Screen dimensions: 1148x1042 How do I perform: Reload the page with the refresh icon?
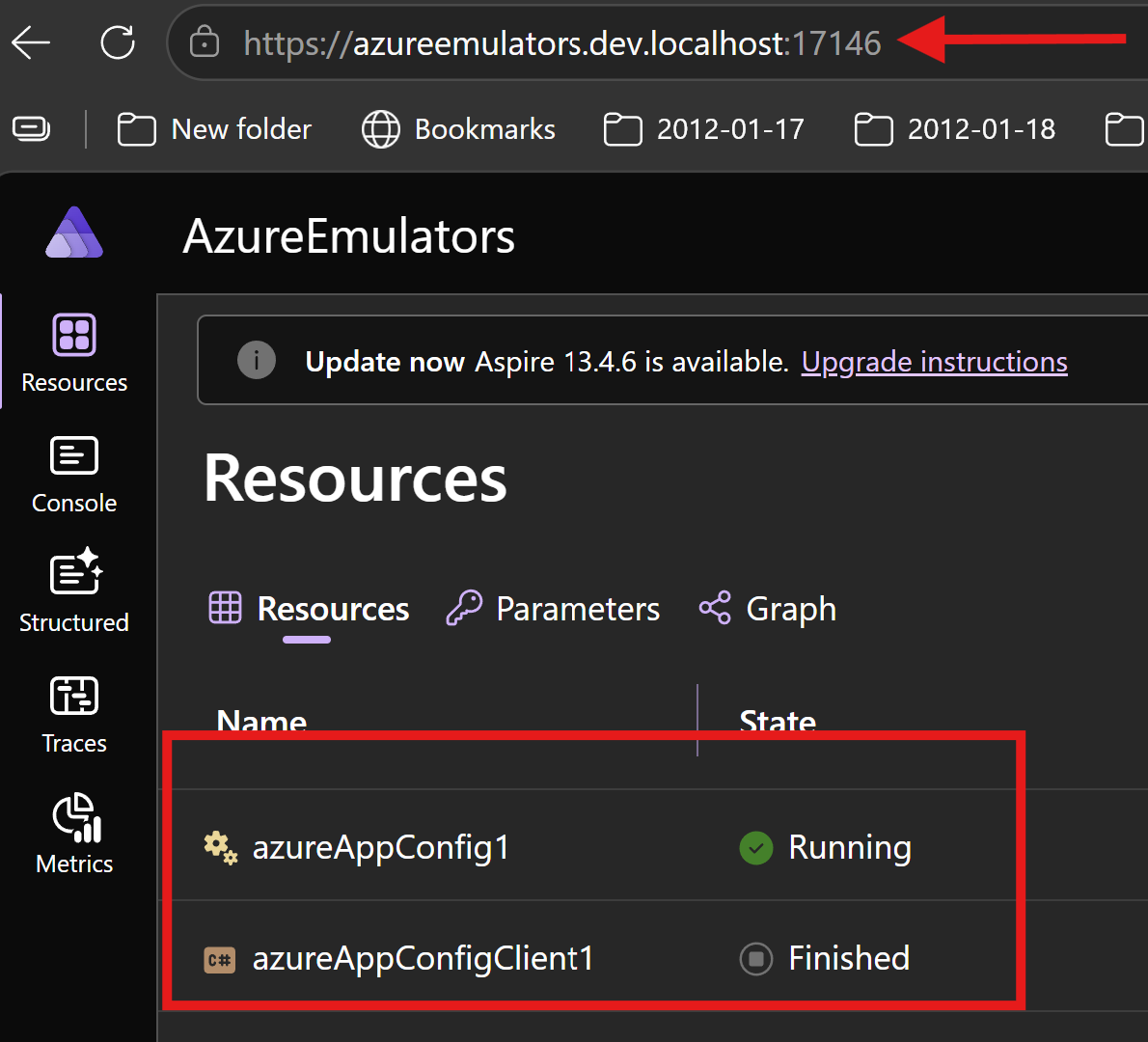coord(117,42)
